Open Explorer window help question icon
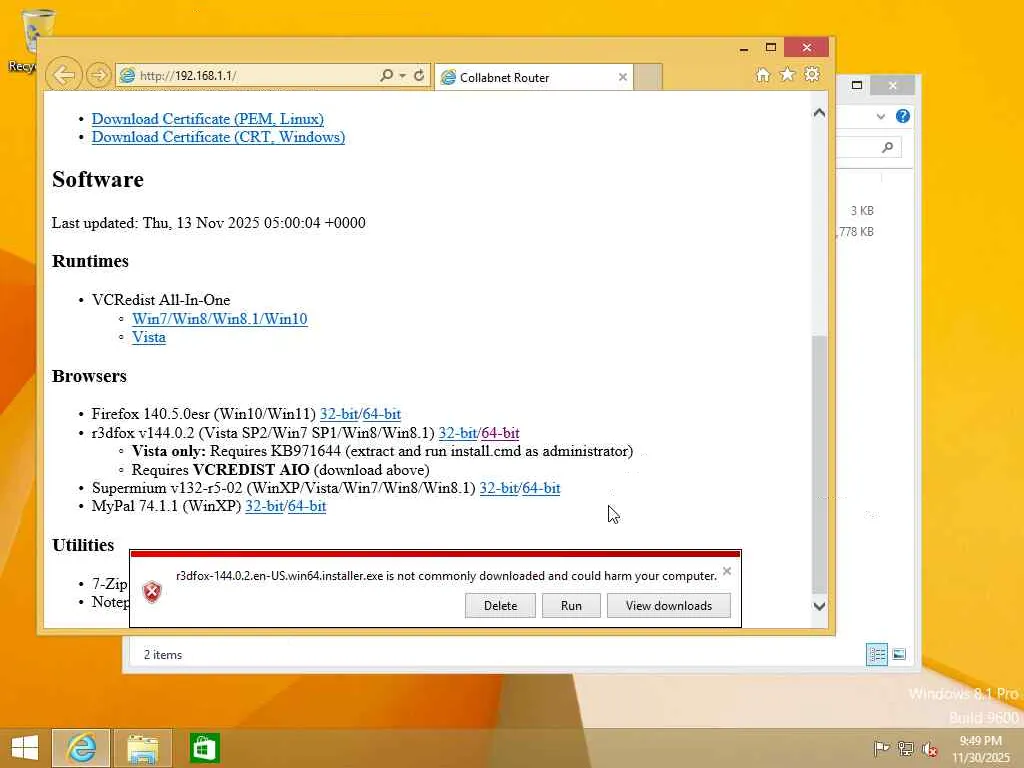Screen dimensions: 1024x768 (903, 116)
